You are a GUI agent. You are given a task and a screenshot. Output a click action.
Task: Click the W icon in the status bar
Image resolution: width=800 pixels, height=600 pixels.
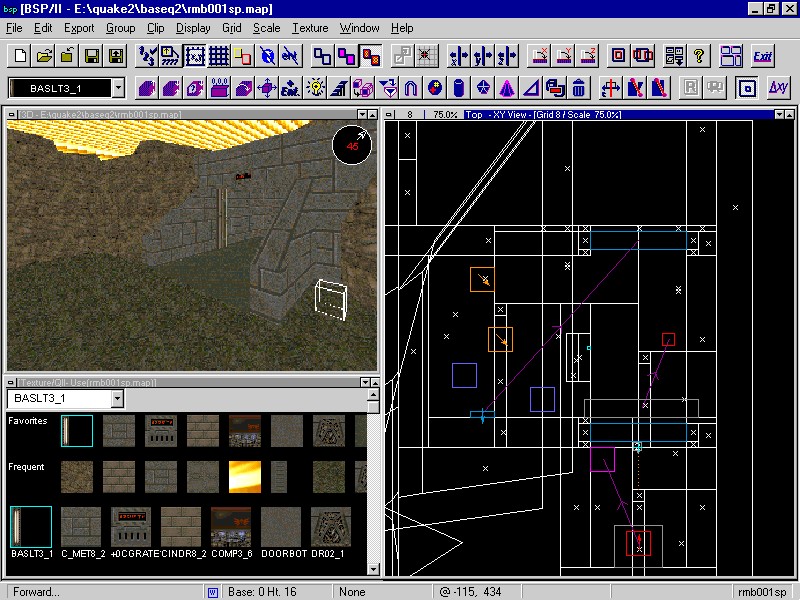point(213,592)
